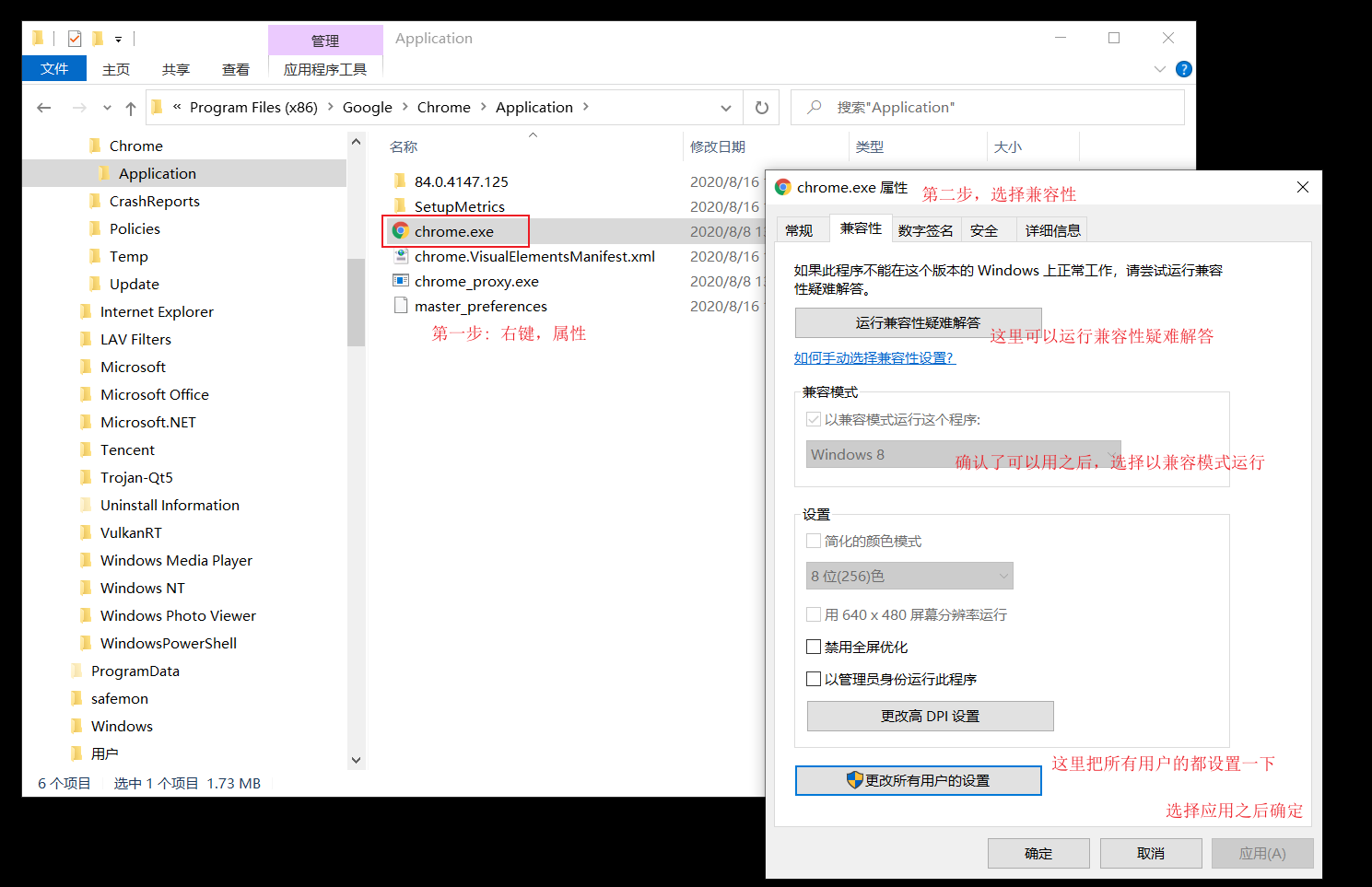Select the SetupMetrics folder

tap(459, 206)
